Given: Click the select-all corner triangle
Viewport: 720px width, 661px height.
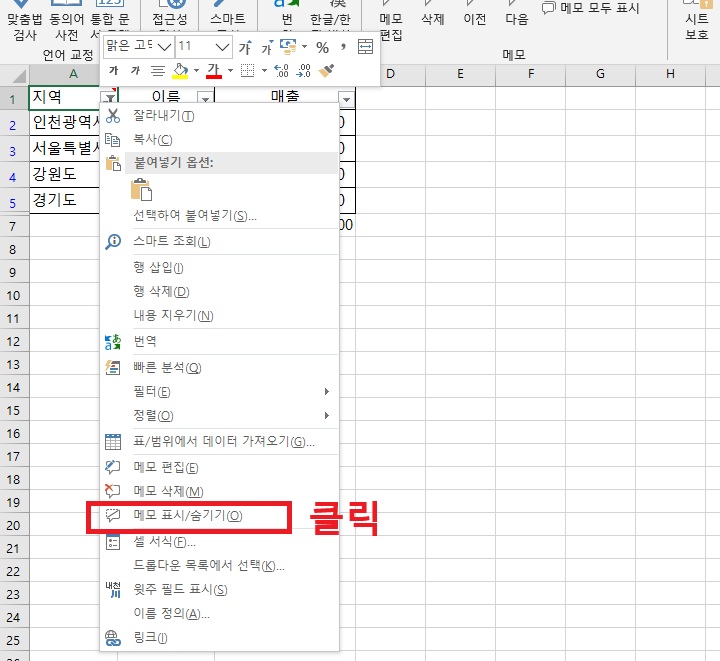Looking at the screenshot, I should [x=19, y=75].
